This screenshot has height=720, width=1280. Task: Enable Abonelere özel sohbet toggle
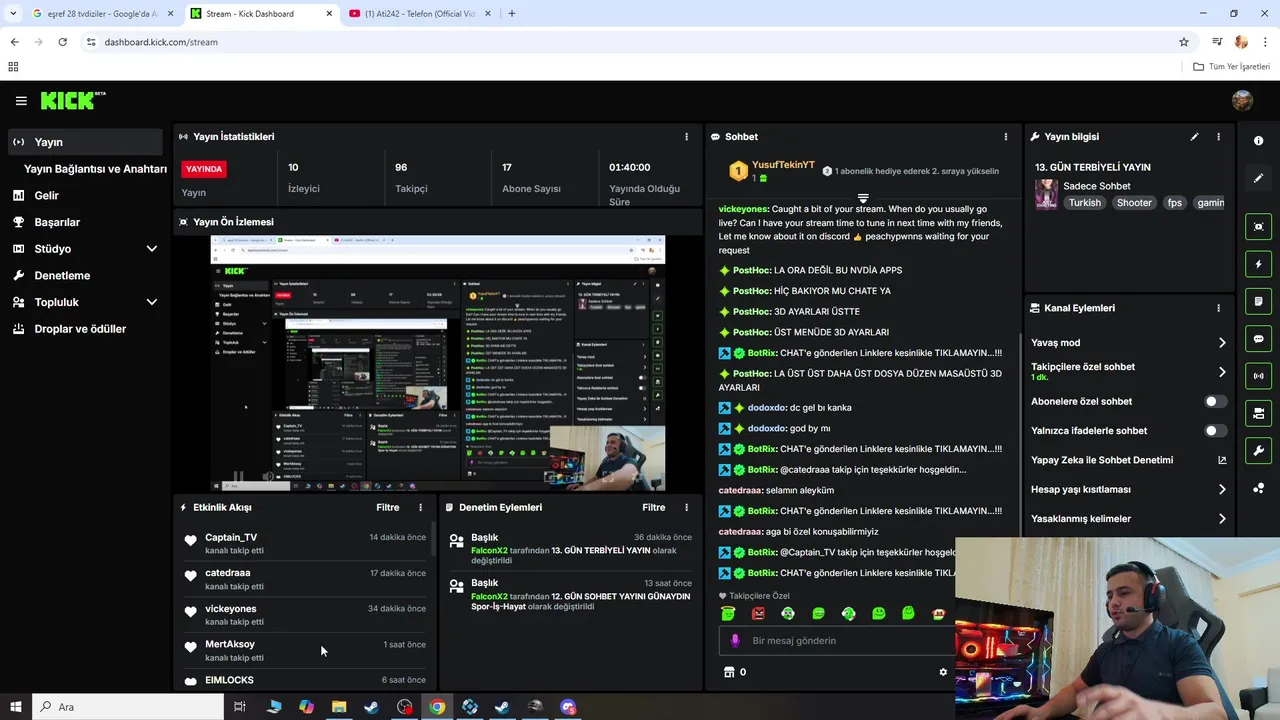point(1215,401)
